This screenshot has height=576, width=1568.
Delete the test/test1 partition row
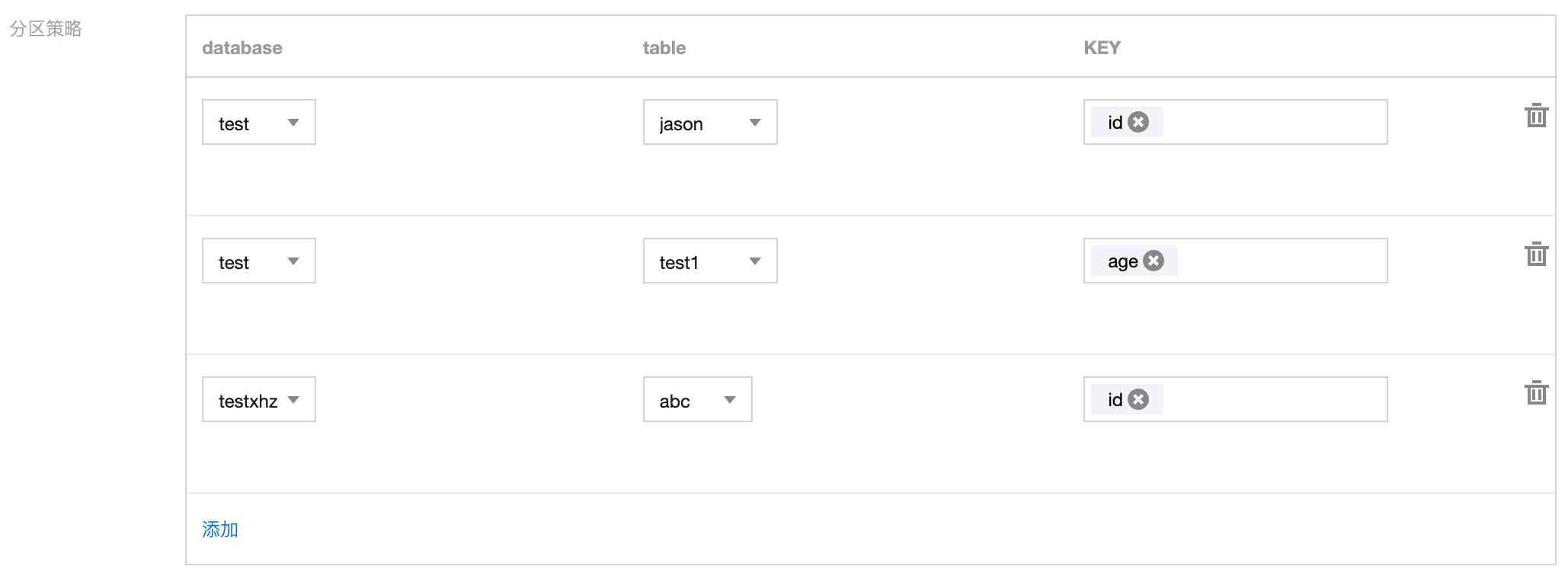tap(1536, 254)
